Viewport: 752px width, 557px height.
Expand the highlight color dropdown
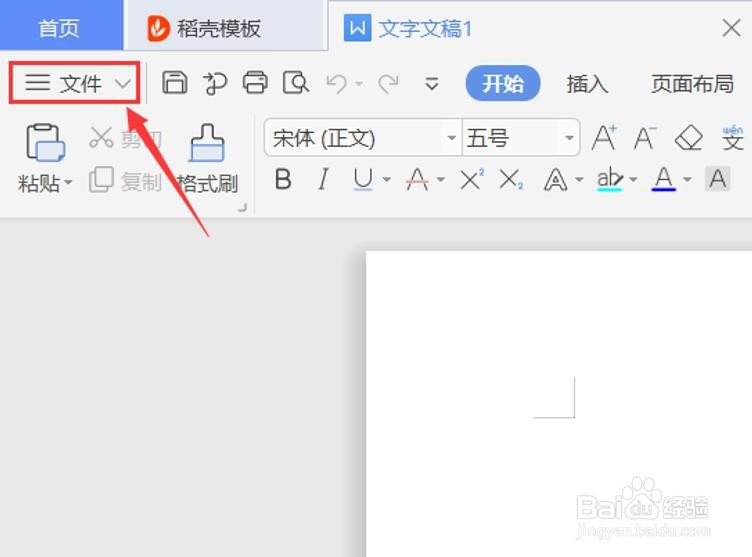(x=633, y=180)
